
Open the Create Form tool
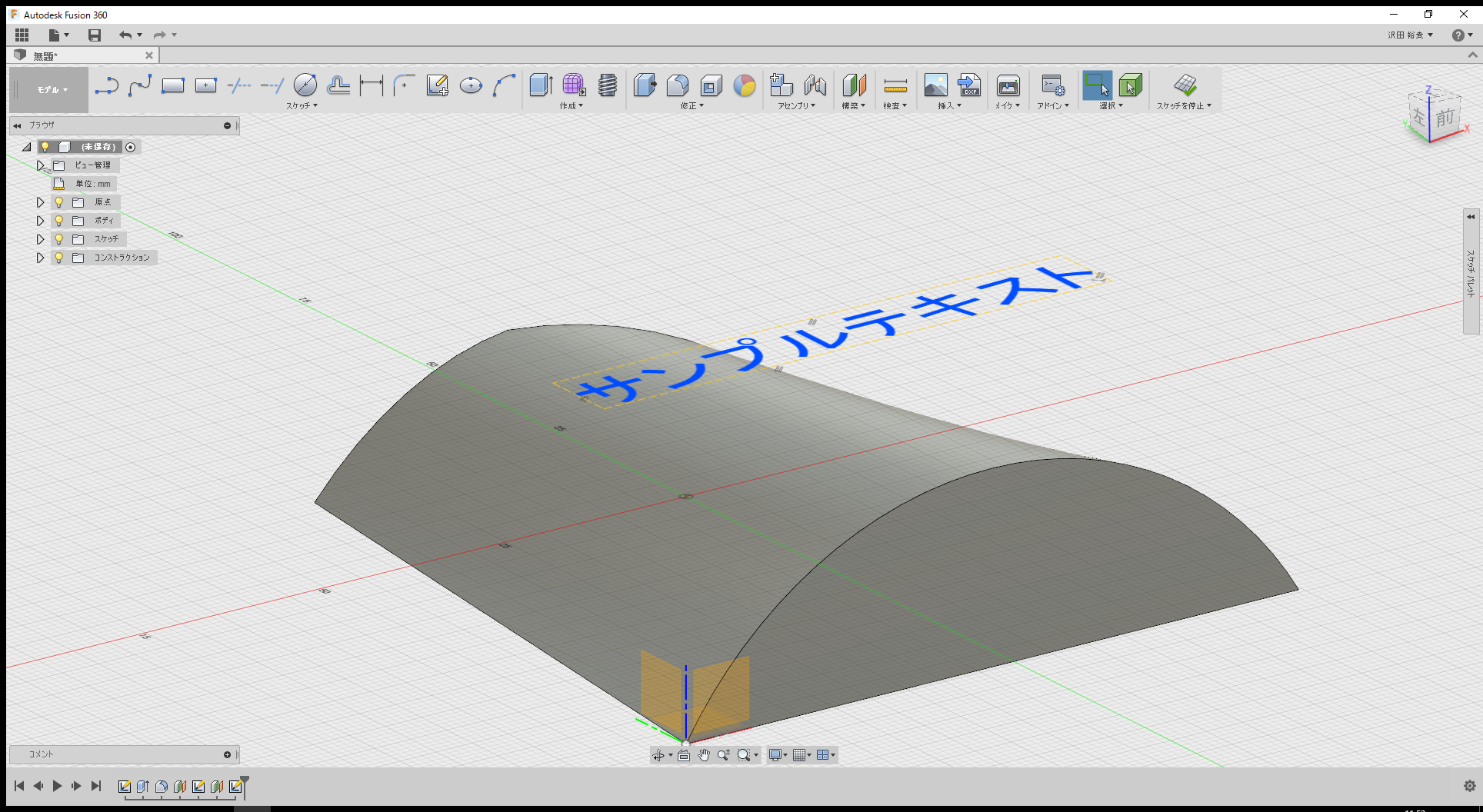[574, 85]
